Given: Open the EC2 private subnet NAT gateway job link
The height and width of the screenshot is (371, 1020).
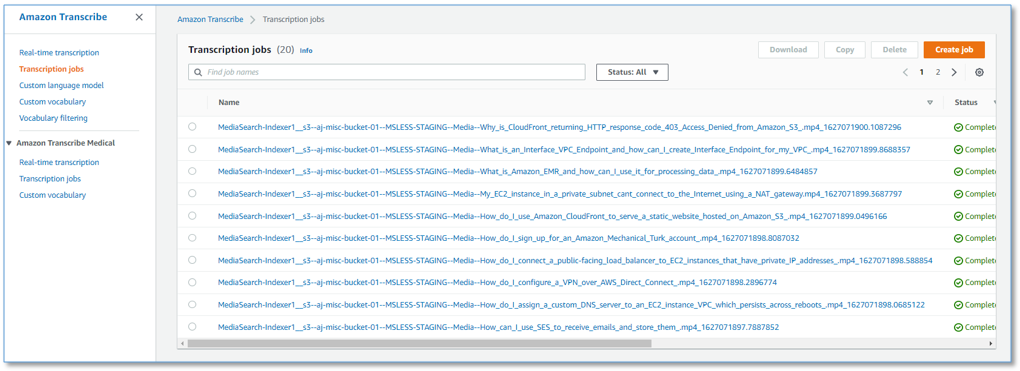Looking at the screenshot, I should click(x=560, y=193).
